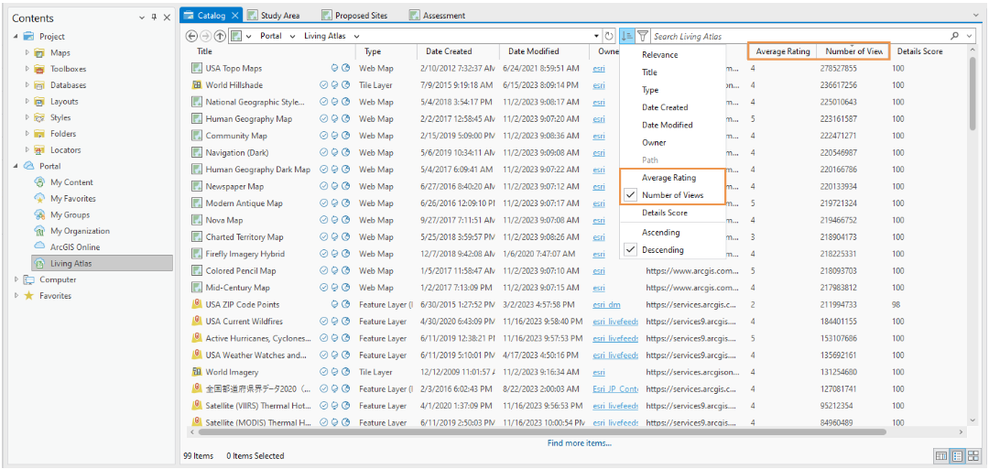Switch to the list view button
The height and width of the screenshot is (471, 989).
(x=957, y=455)
